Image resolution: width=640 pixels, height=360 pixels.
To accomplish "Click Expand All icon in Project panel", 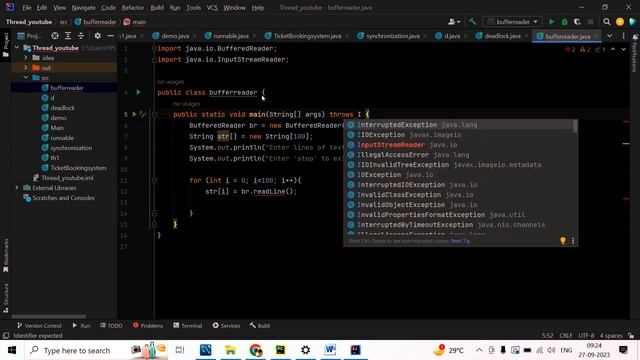I will (68, 36).
